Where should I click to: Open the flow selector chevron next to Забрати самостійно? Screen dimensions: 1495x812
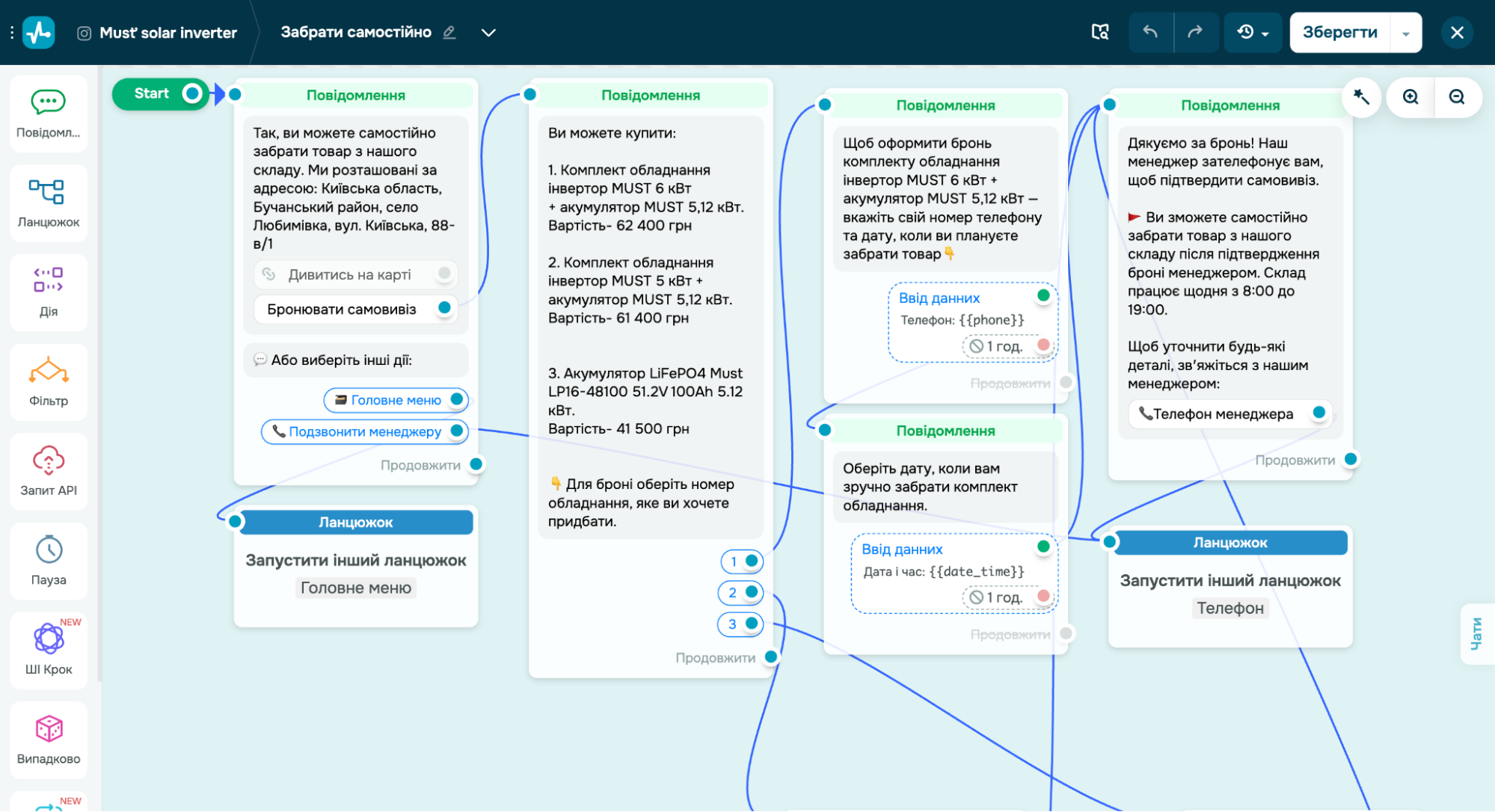(488, 32)
